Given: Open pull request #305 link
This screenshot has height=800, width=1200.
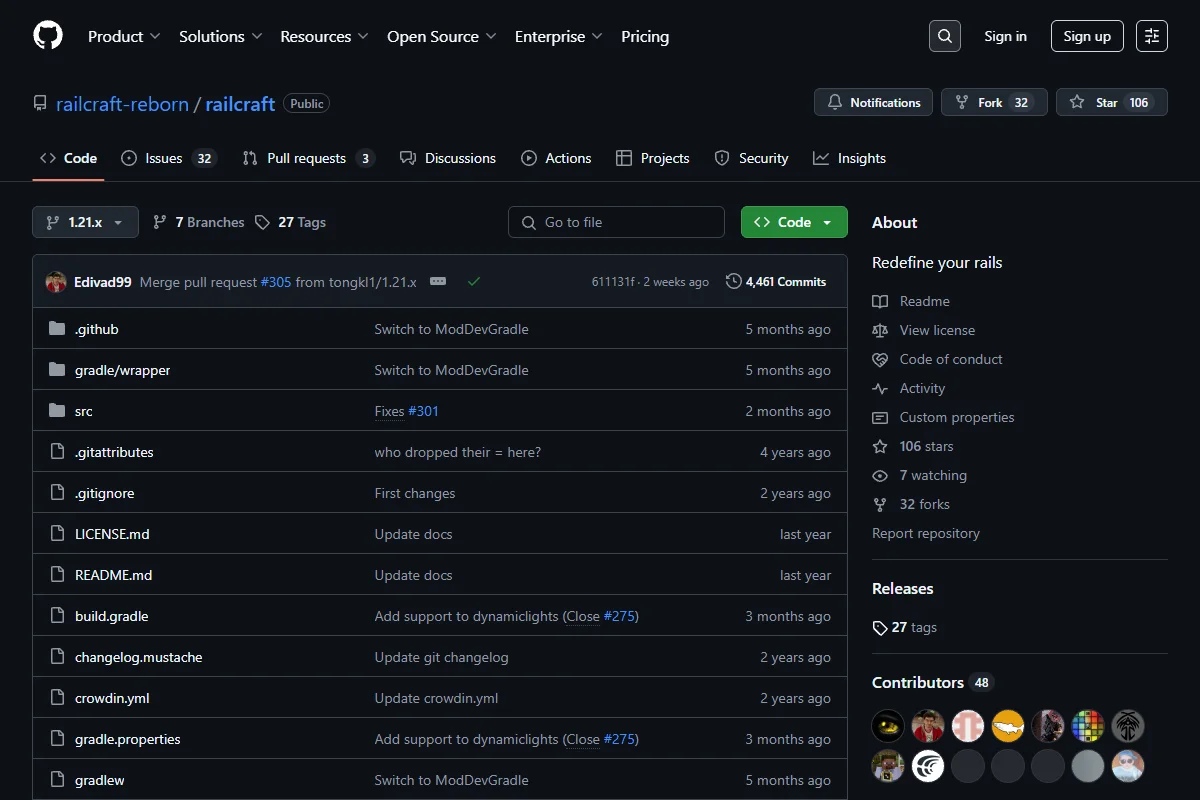Looking at the screenshot, I should click(276, 282).
